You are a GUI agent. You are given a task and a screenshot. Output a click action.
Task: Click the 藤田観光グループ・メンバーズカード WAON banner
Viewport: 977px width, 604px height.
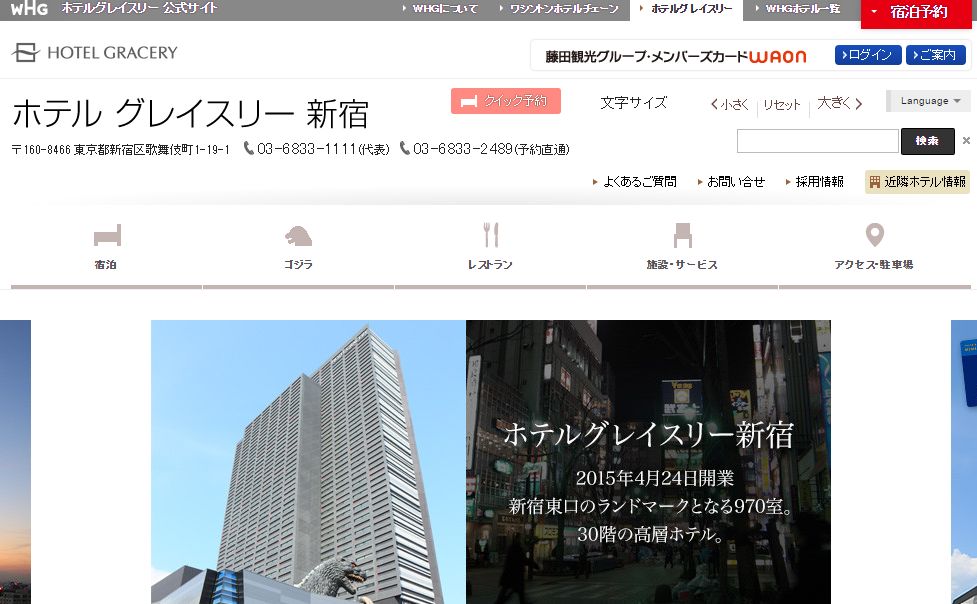tap(676, 57)
